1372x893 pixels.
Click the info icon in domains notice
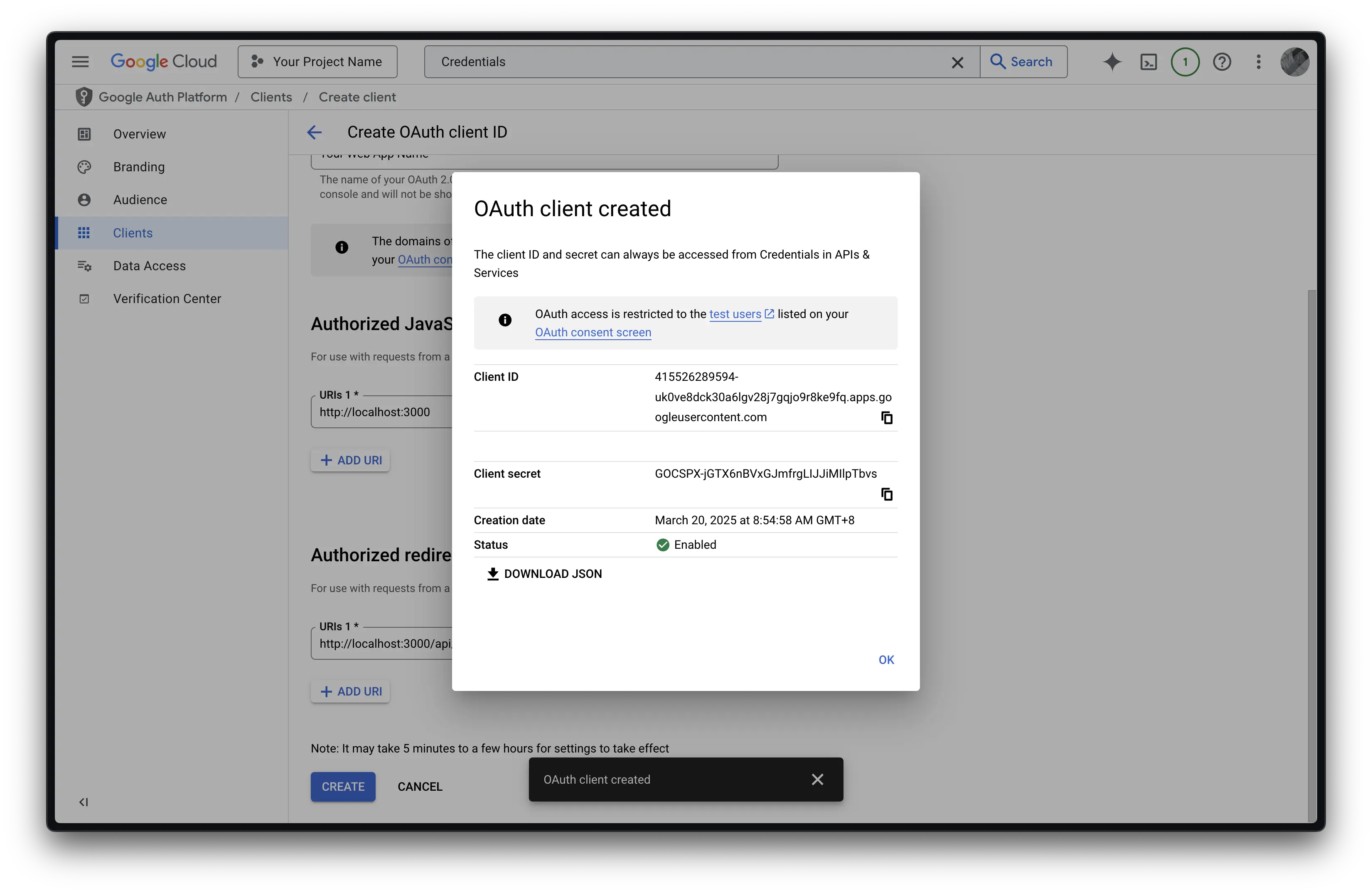point(342,247)
